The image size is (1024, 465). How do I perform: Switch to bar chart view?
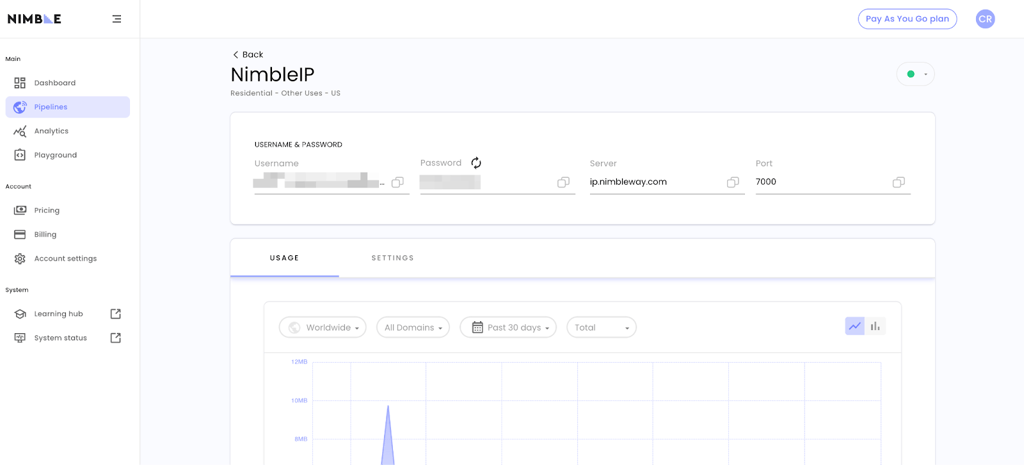click(x=875, y=326)
